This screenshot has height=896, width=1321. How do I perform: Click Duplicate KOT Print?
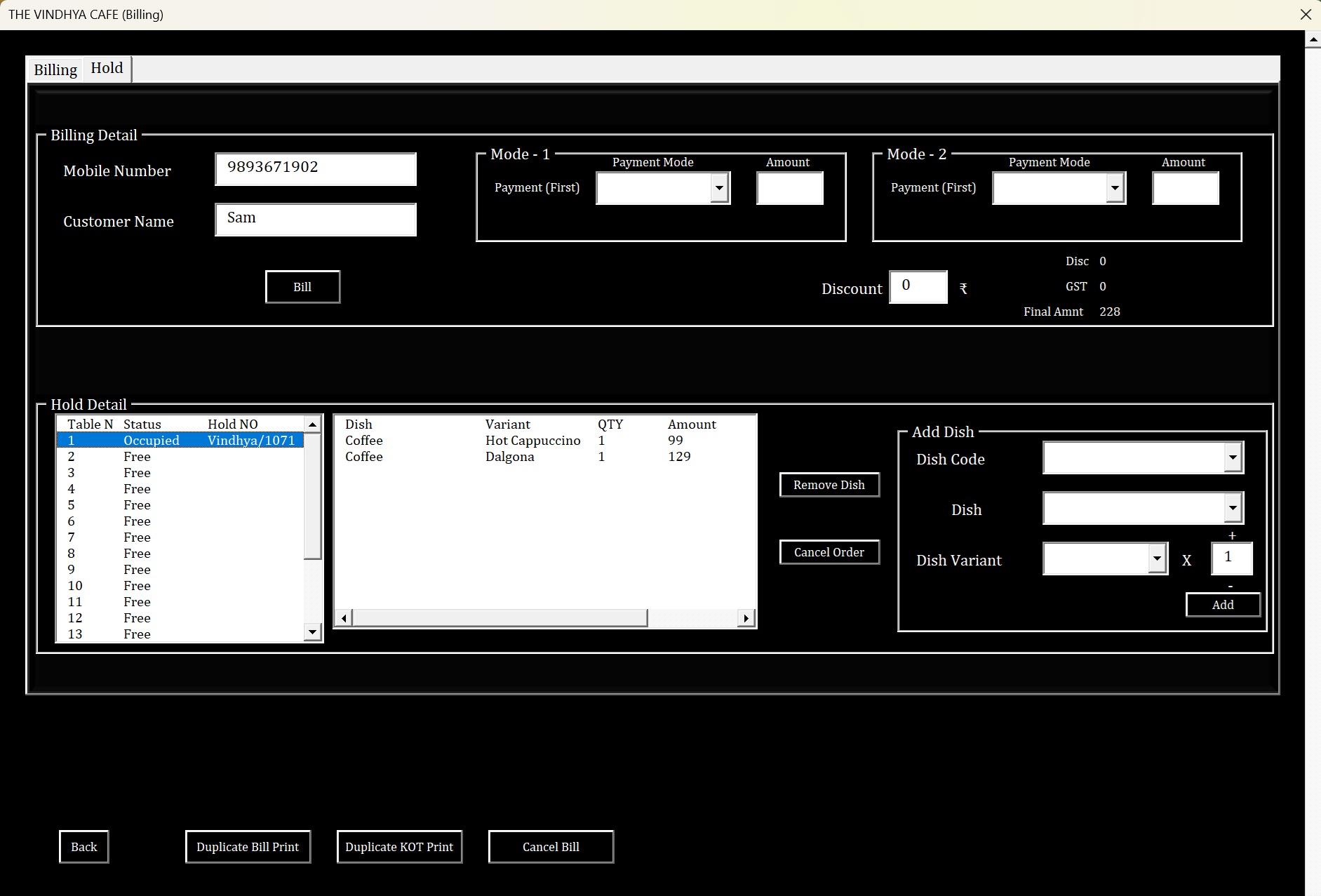tap(398, 846)
